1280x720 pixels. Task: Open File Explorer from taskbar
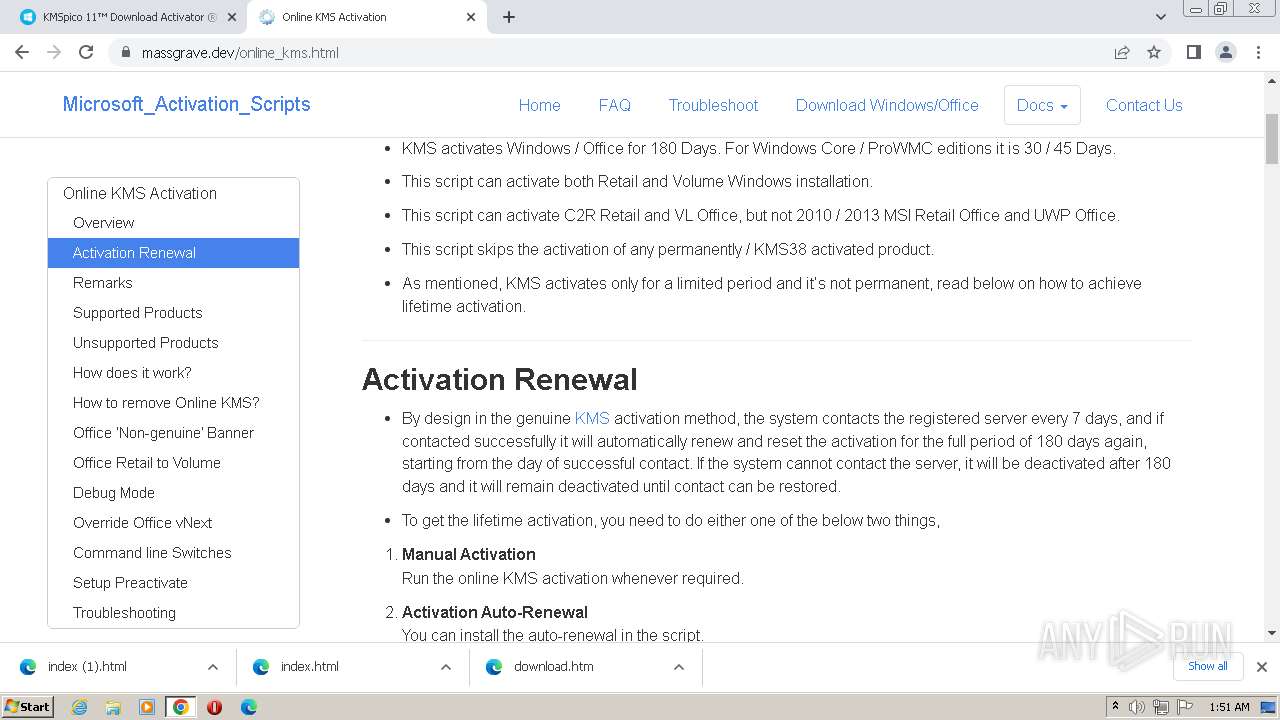(x=113, y=707)
